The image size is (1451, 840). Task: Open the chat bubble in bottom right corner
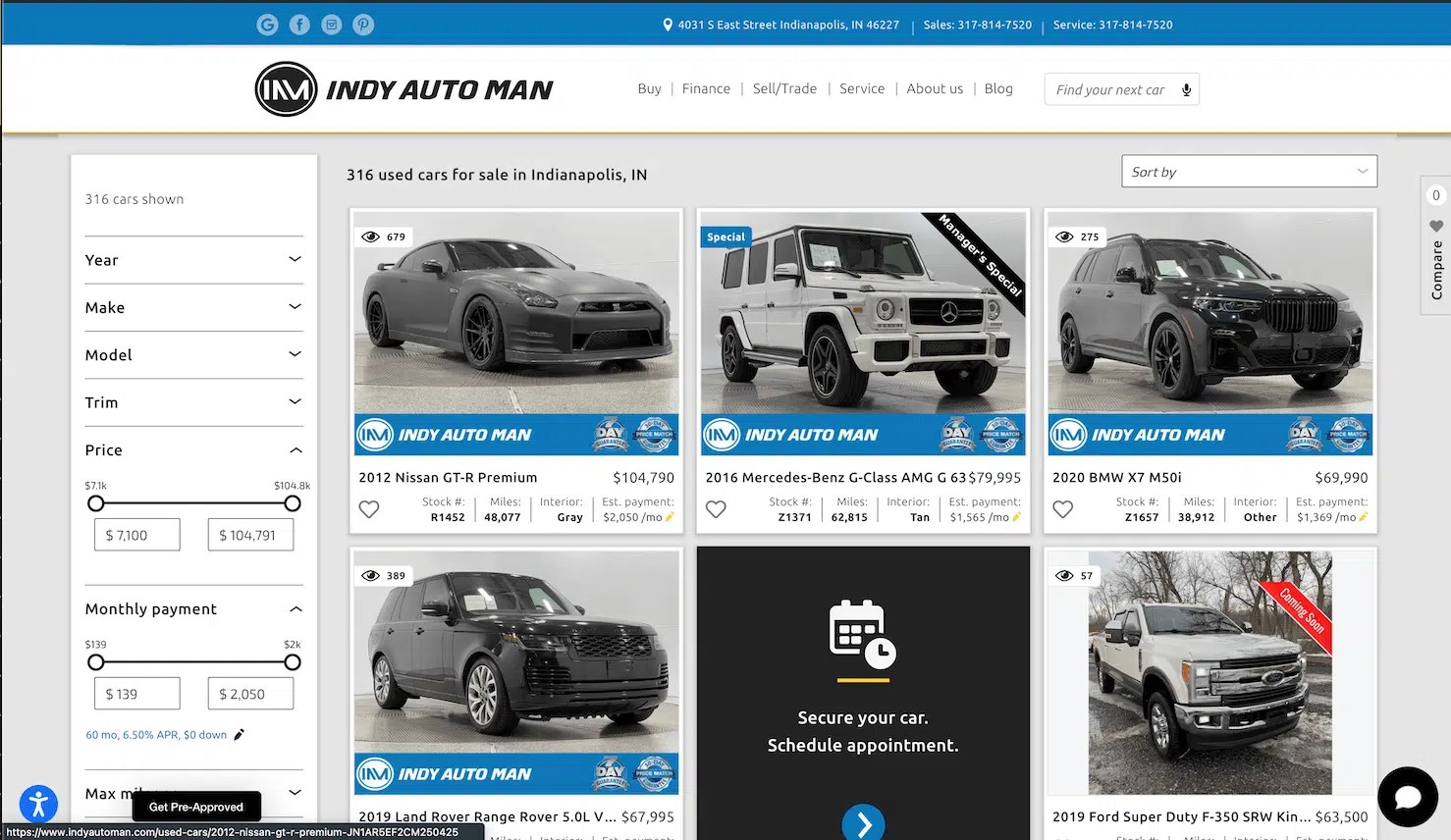[1408, 797]
